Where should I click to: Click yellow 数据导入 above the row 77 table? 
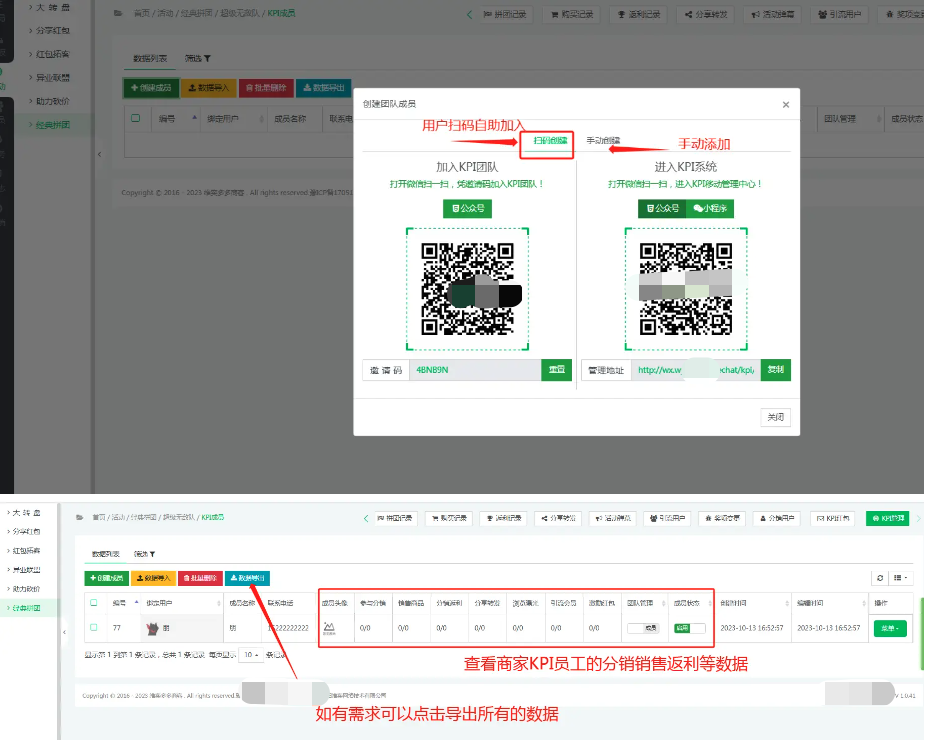(x=154, y=578)
